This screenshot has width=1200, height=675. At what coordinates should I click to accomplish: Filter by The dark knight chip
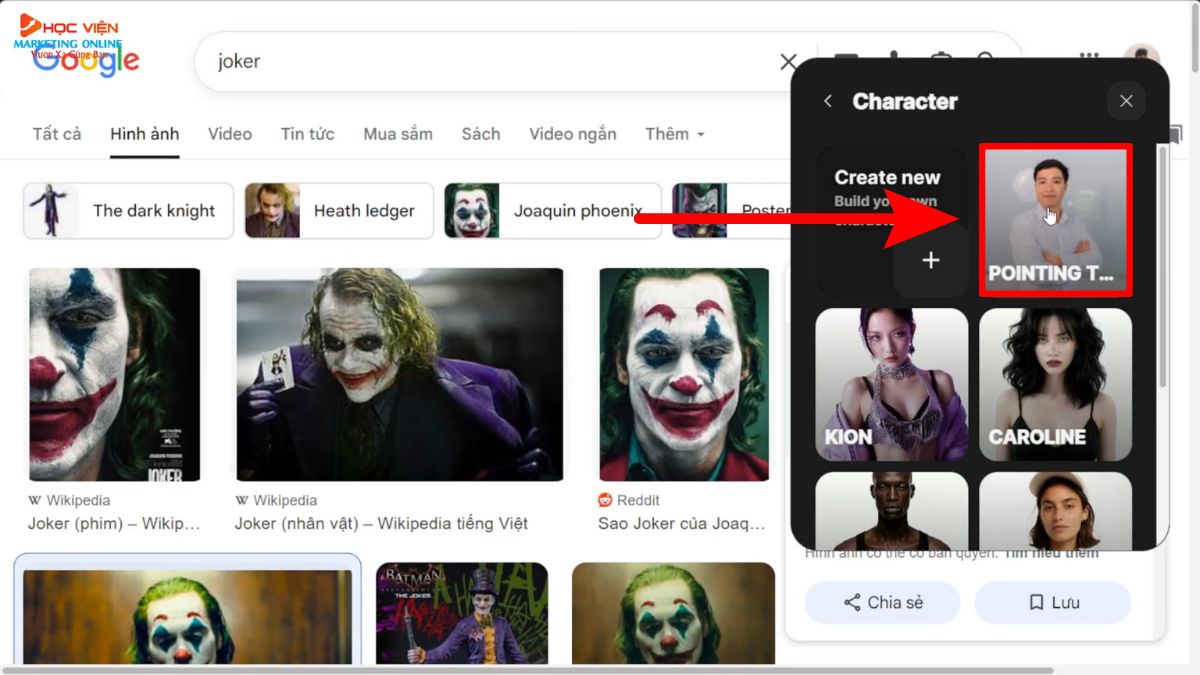tap(128, 211)
